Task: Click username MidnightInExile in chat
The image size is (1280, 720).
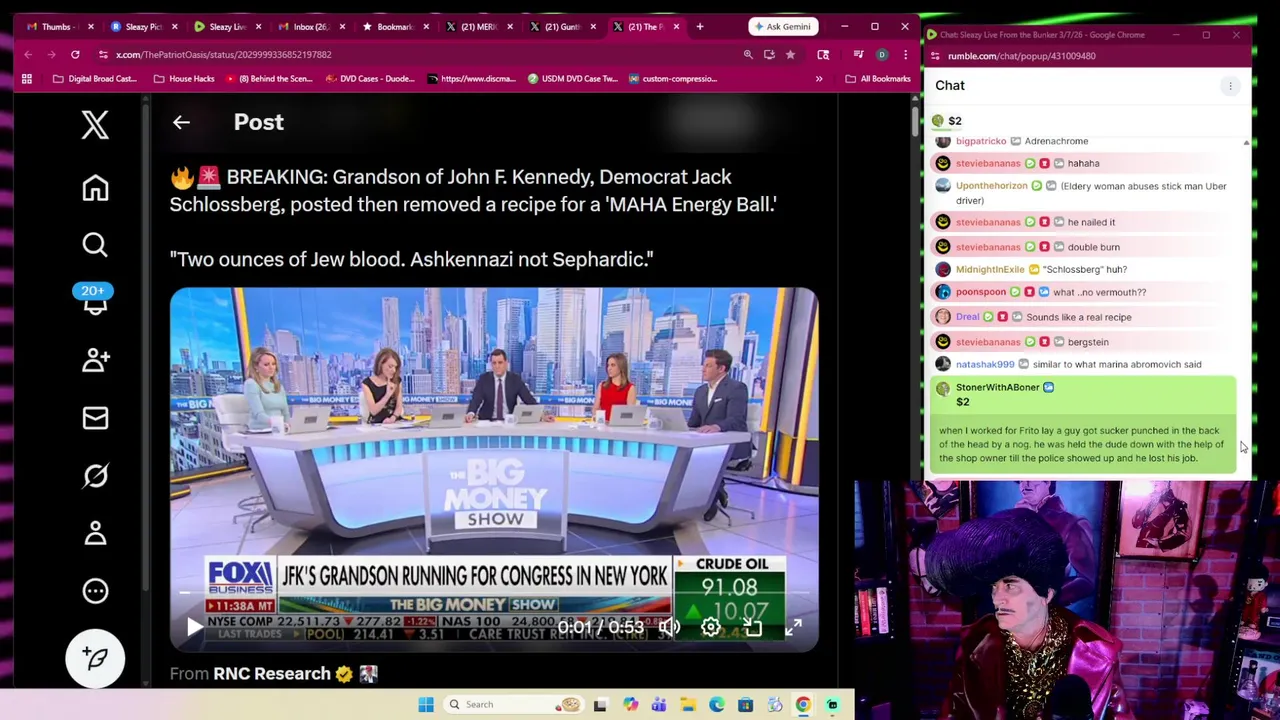Action: click(x=990, y=269)
